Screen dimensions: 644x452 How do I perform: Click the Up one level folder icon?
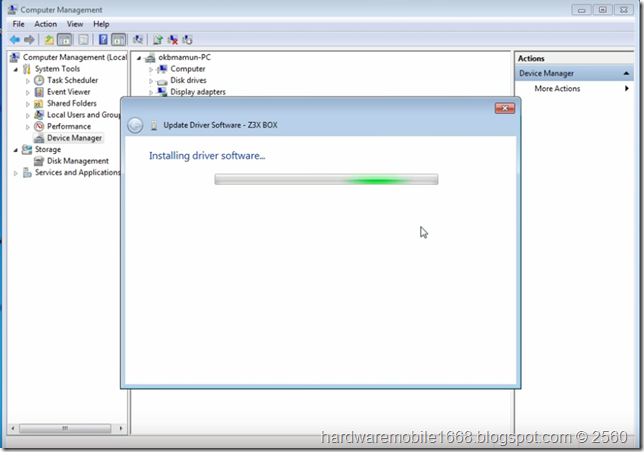click(49, 40)
